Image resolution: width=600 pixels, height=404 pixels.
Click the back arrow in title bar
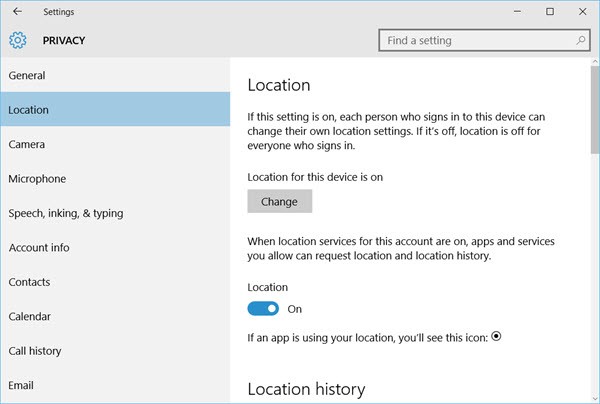coord(17,11)
